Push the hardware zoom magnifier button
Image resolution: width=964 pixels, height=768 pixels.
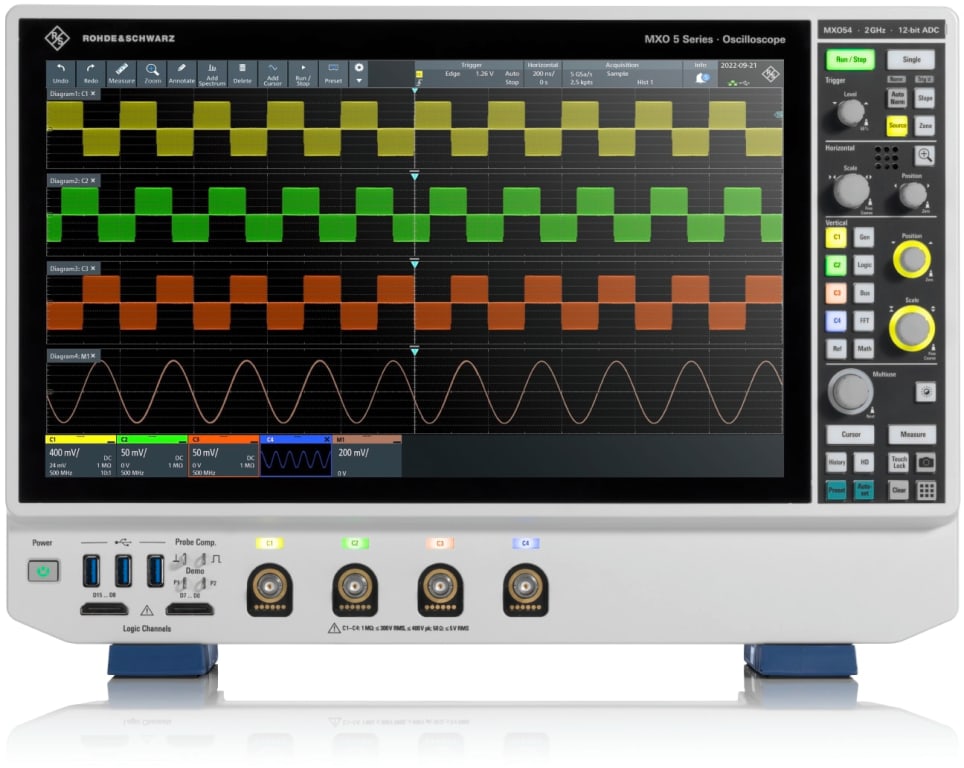924,156
